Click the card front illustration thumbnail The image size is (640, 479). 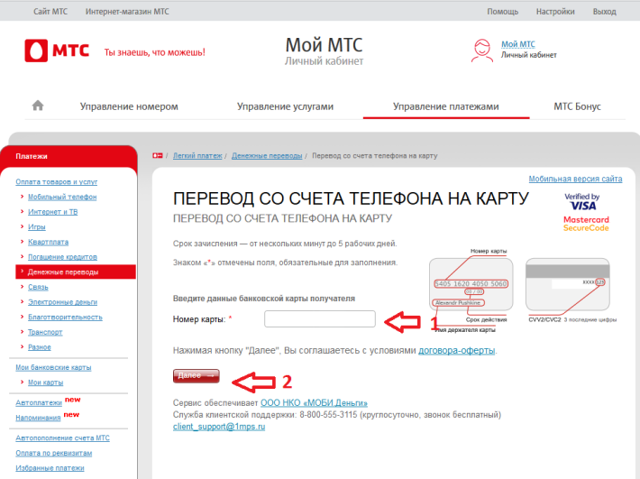(471, 284)
